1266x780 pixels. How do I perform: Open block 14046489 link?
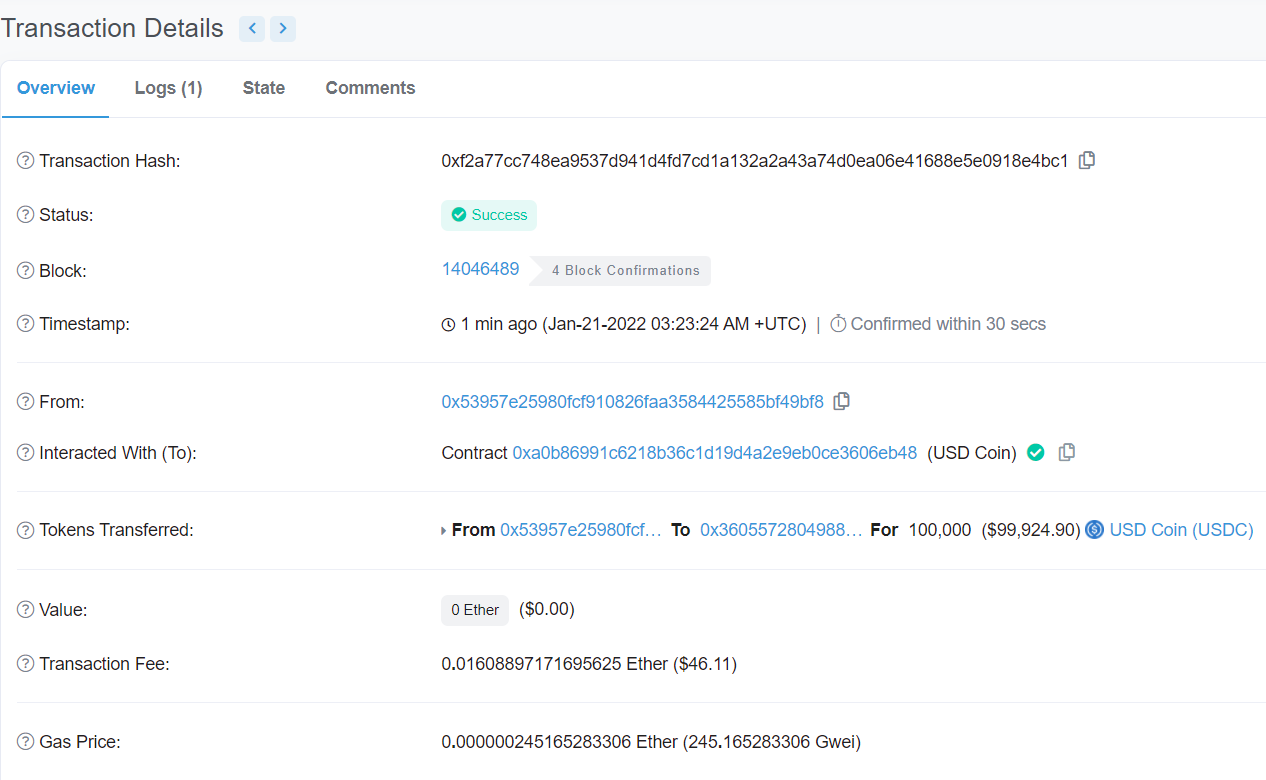[480, 269]
